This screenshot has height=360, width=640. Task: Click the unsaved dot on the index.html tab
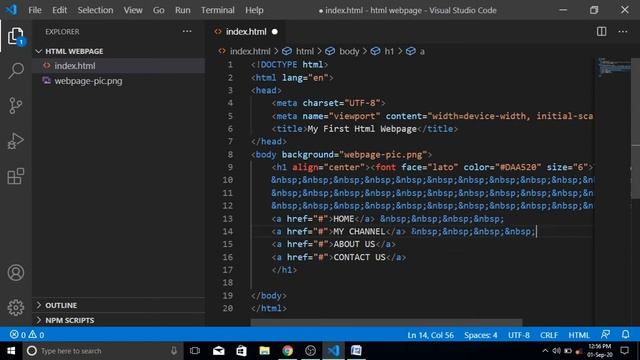(275, 31)
